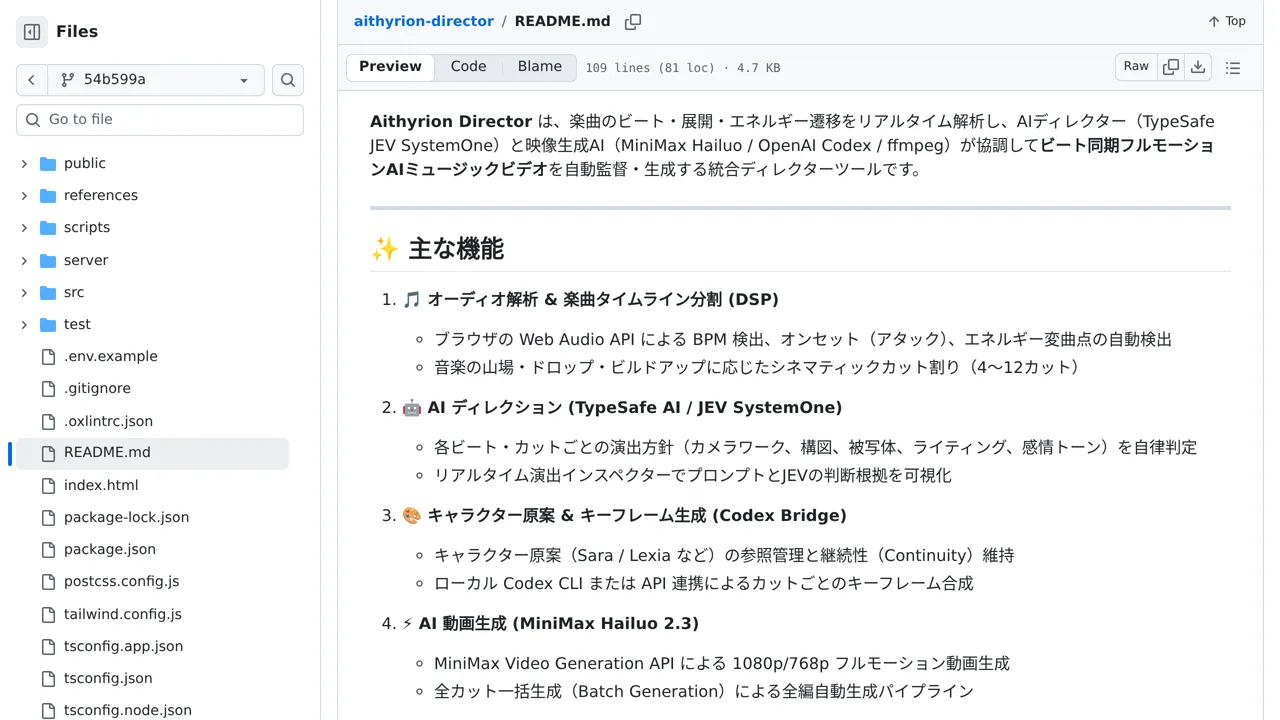Switch to the Preview tab
Viewport: 1280px width, 720px height.
pos(390,67)
